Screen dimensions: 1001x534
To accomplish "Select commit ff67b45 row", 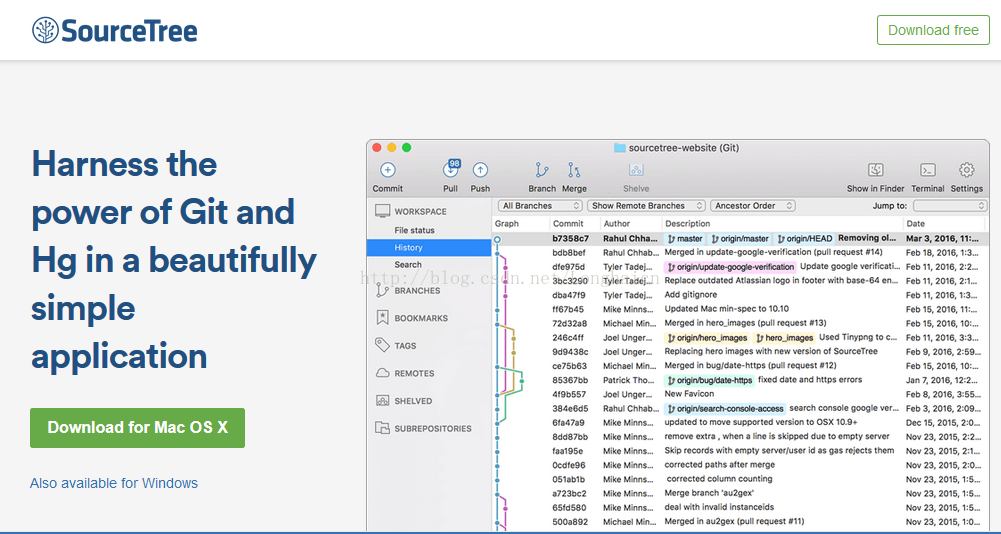I will [x=740, y=309].
